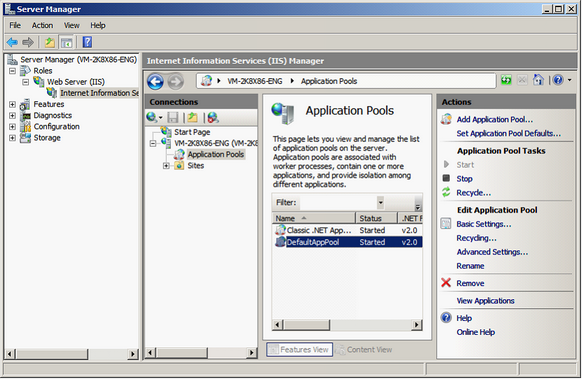Screen dimensions: 582x379
Task: Select the Classic .NET AppPool row
Action: click(348, 230)
